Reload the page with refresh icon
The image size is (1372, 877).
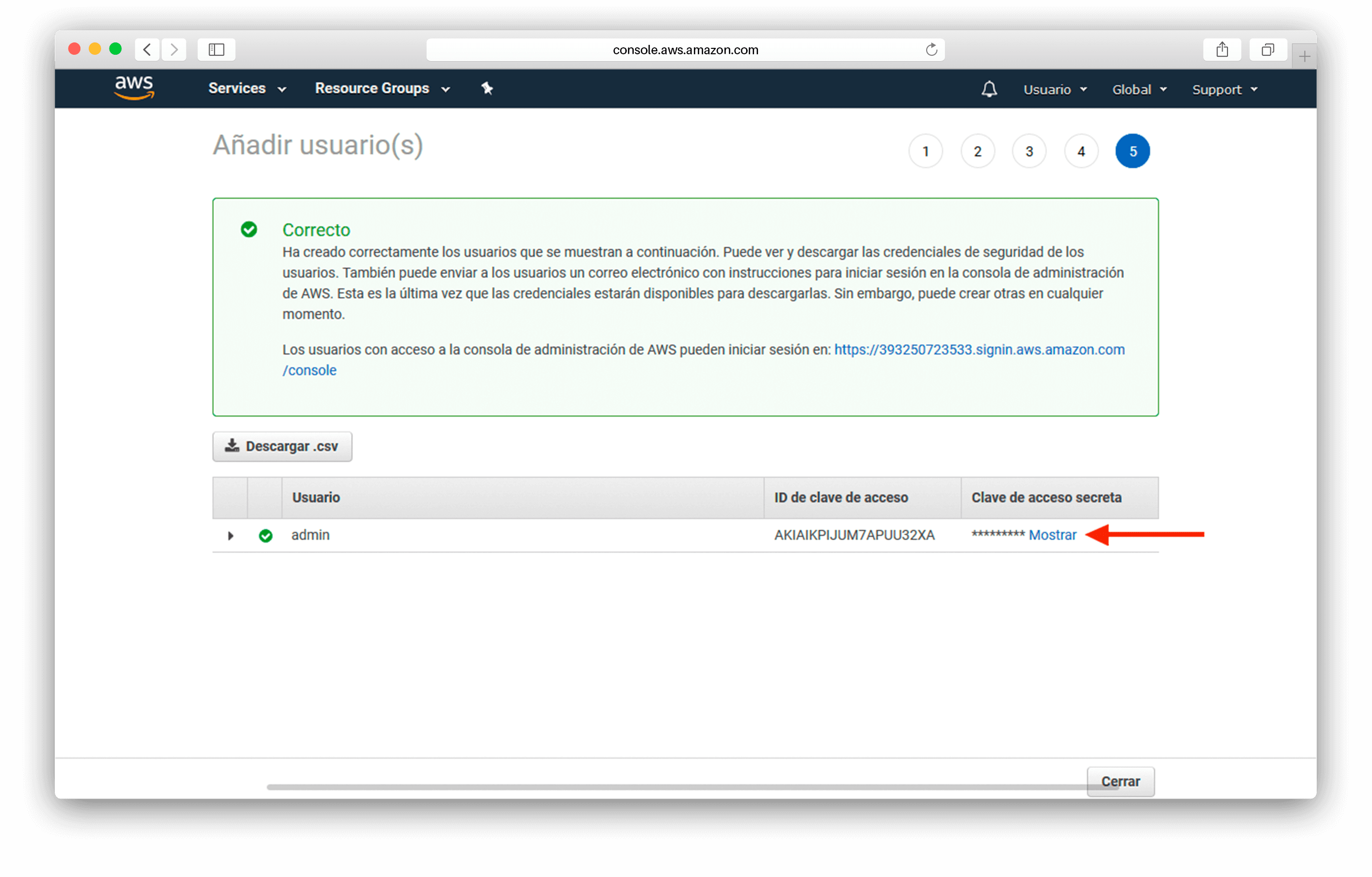(932, 50)
